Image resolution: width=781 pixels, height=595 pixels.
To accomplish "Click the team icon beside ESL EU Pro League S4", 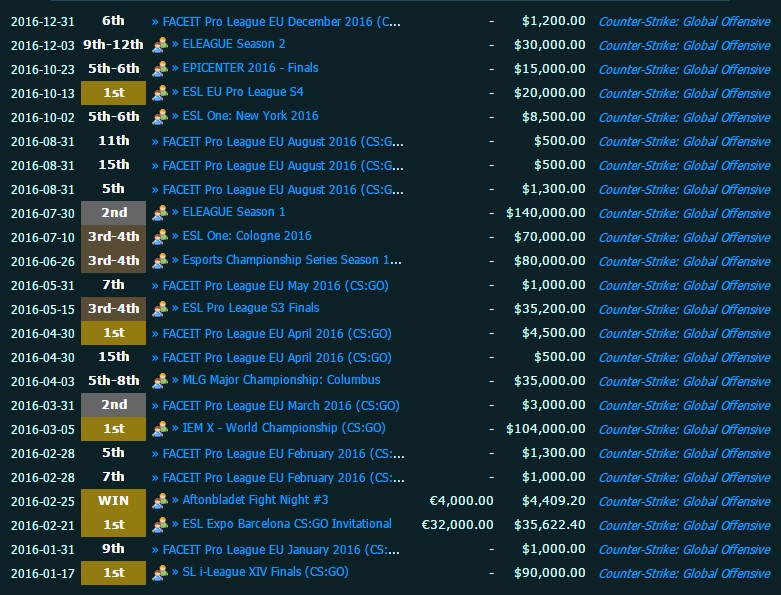I will [160, 93].
